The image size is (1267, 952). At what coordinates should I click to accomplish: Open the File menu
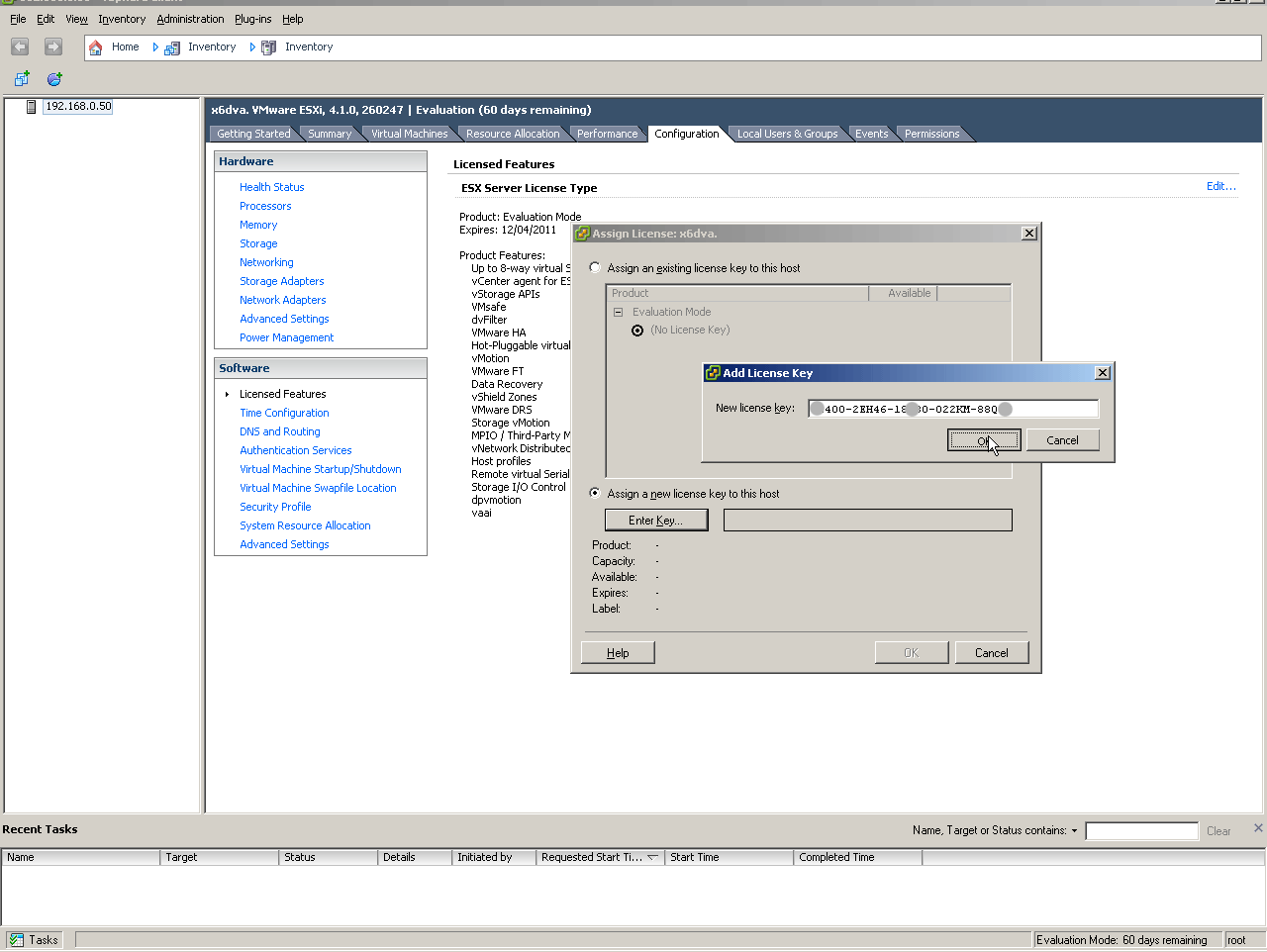[x=18, y=19]
